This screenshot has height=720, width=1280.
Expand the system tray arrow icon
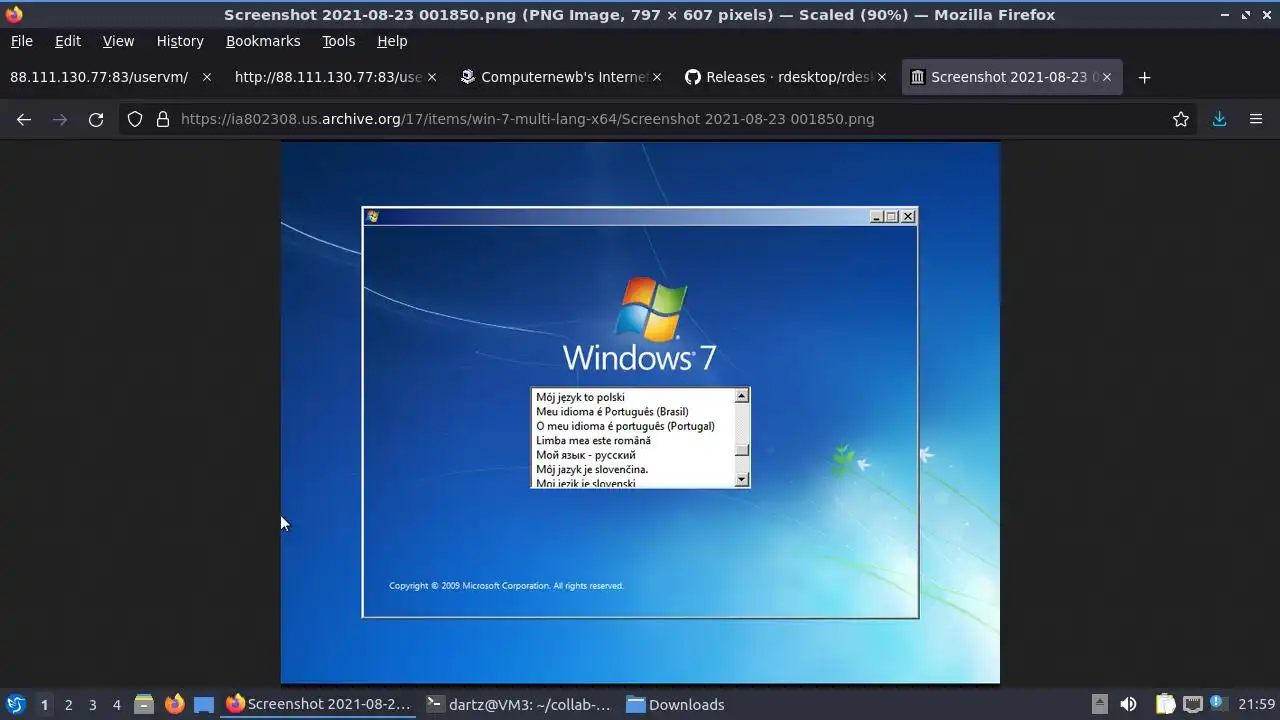(x=1099, y=704)
